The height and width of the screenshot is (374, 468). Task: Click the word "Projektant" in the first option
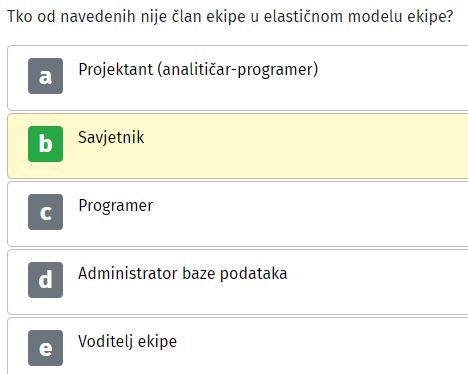coord(116,70)
